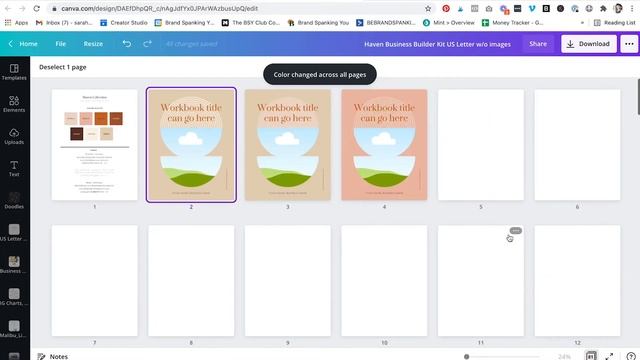Viewport: 640px width, 360px height.
Task: Go back in browser history
Action: click(x=8, y=8)
